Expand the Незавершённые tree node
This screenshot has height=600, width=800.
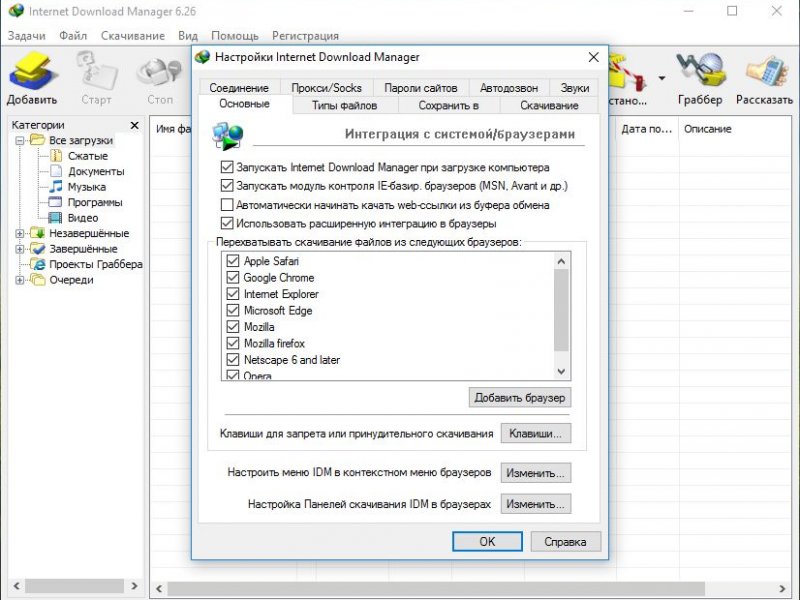(20, 233)
